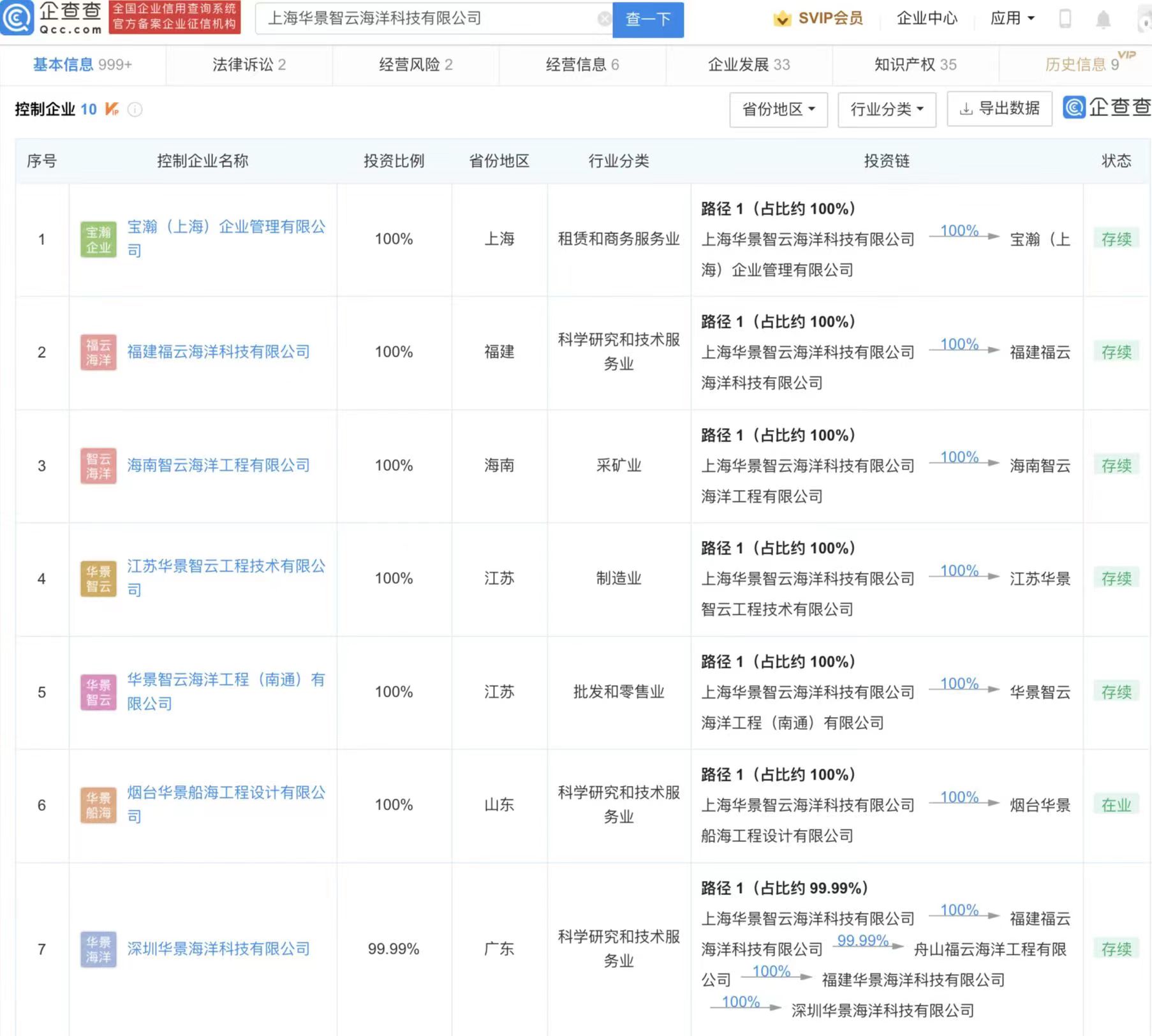The image size is (1152, 1036).
Task: Switch to 历史信息 9 tab
Action: 1082,64
